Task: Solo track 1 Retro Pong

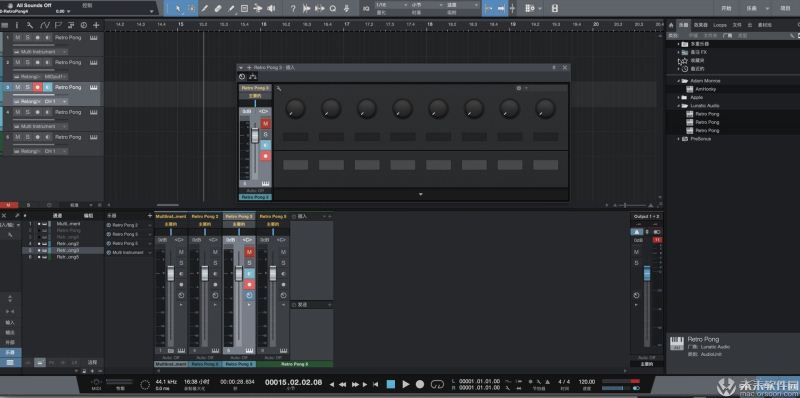Action: pyautogui.click(x=28, y=37)
